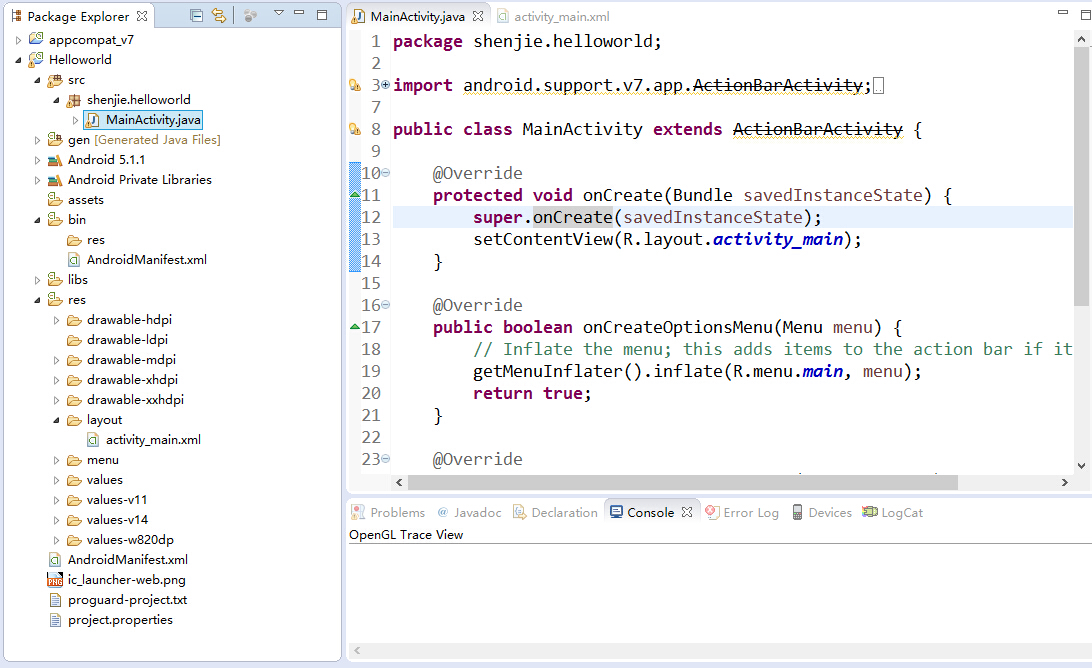
Task: Expand the gen generated files folder
Action: (x=38, y=141)
